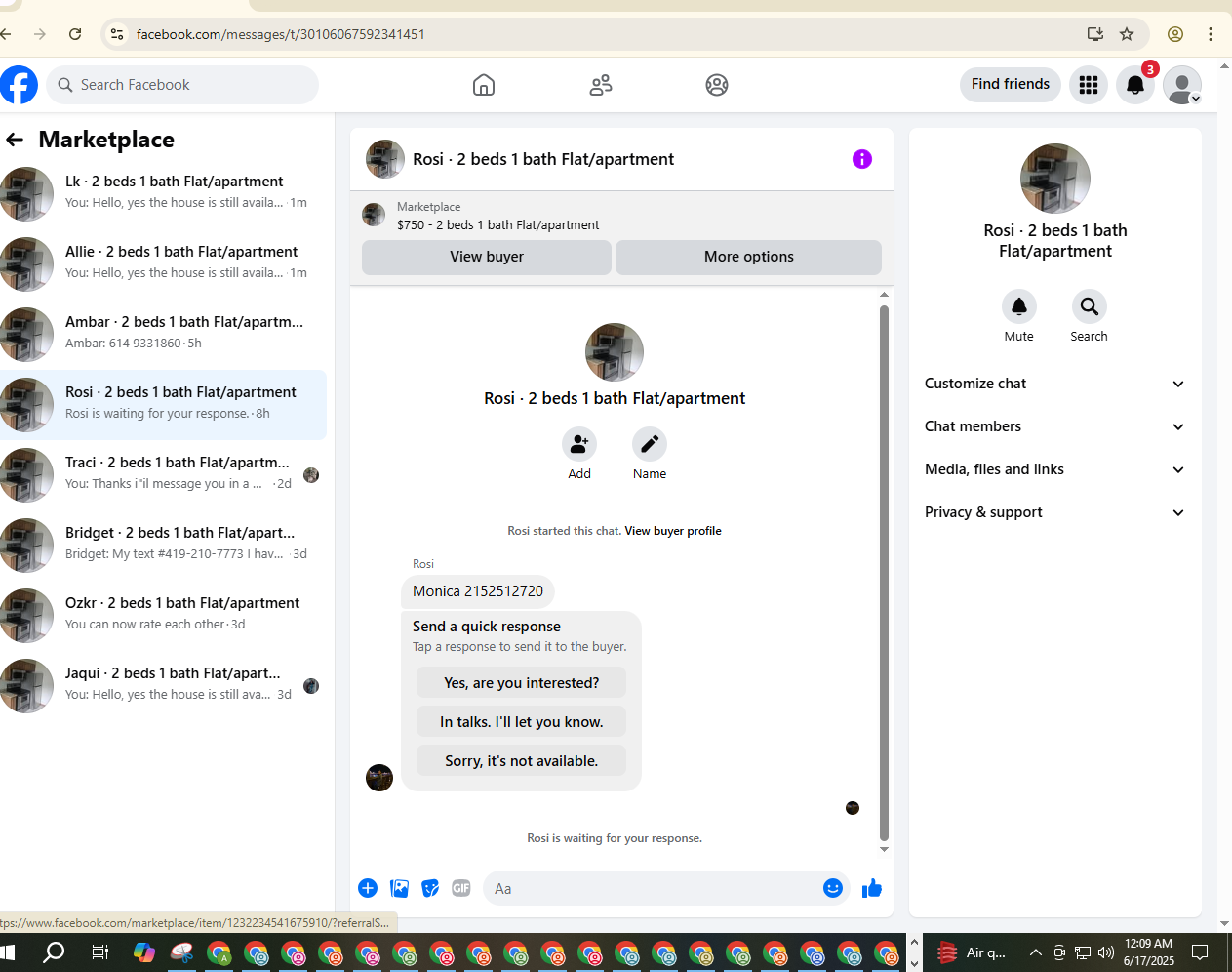
Task: Click Rosi's large avatar in right panel
Action: coord(1055,179)
